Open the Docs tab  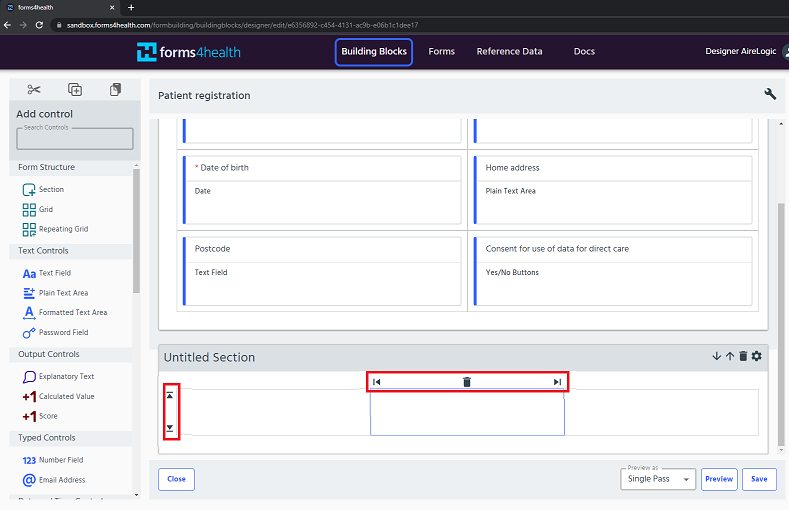[584, 52]
